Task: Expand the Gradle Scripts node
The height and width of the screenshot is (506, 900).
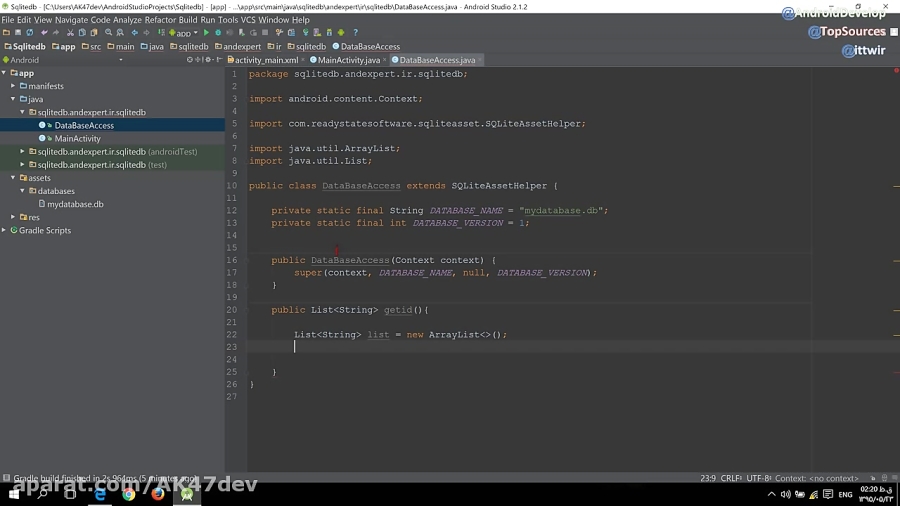Action: [x=4, y=230]
